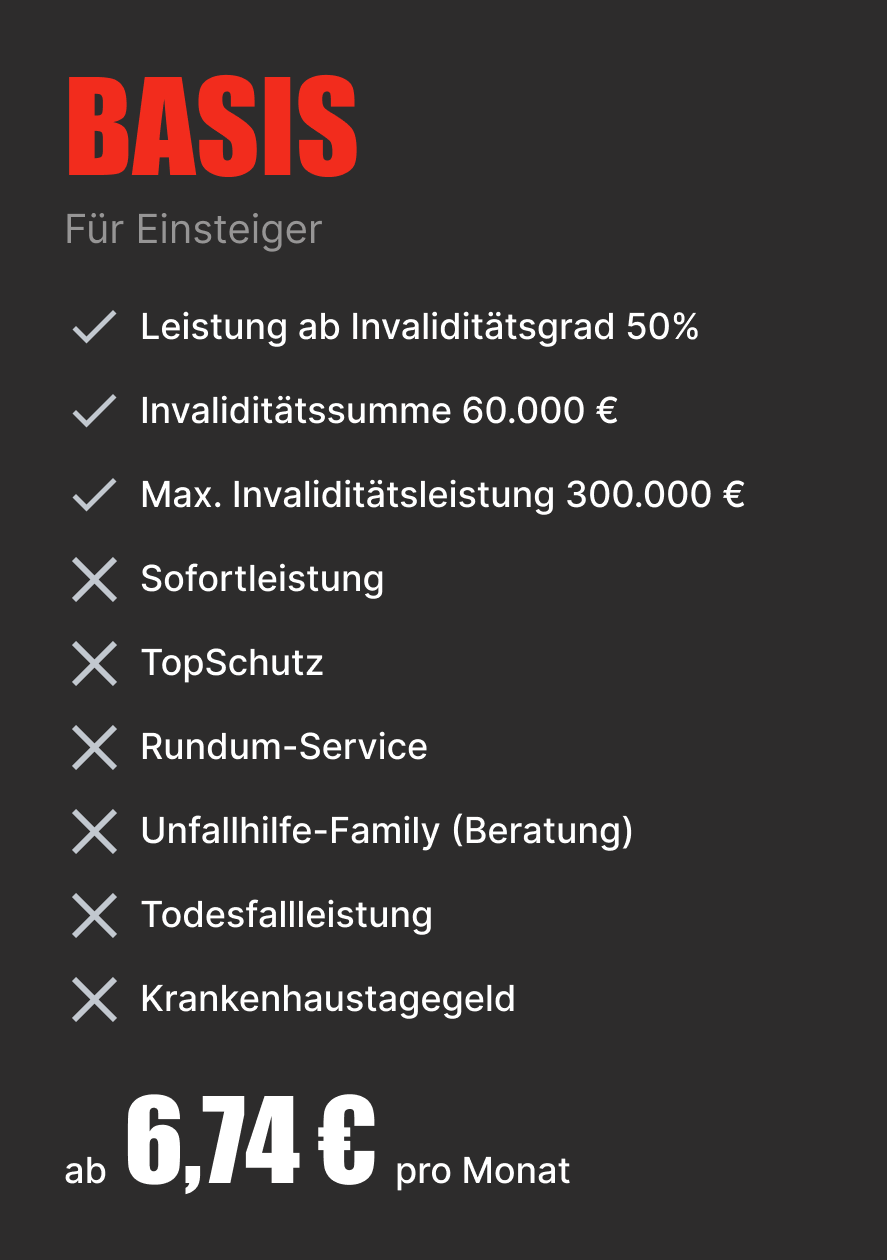The height and width of the screenshot is (1260, 887).
Task: Click the Max. Invaliditätsleistung 300.000 € text
Action: coord(443,495)
